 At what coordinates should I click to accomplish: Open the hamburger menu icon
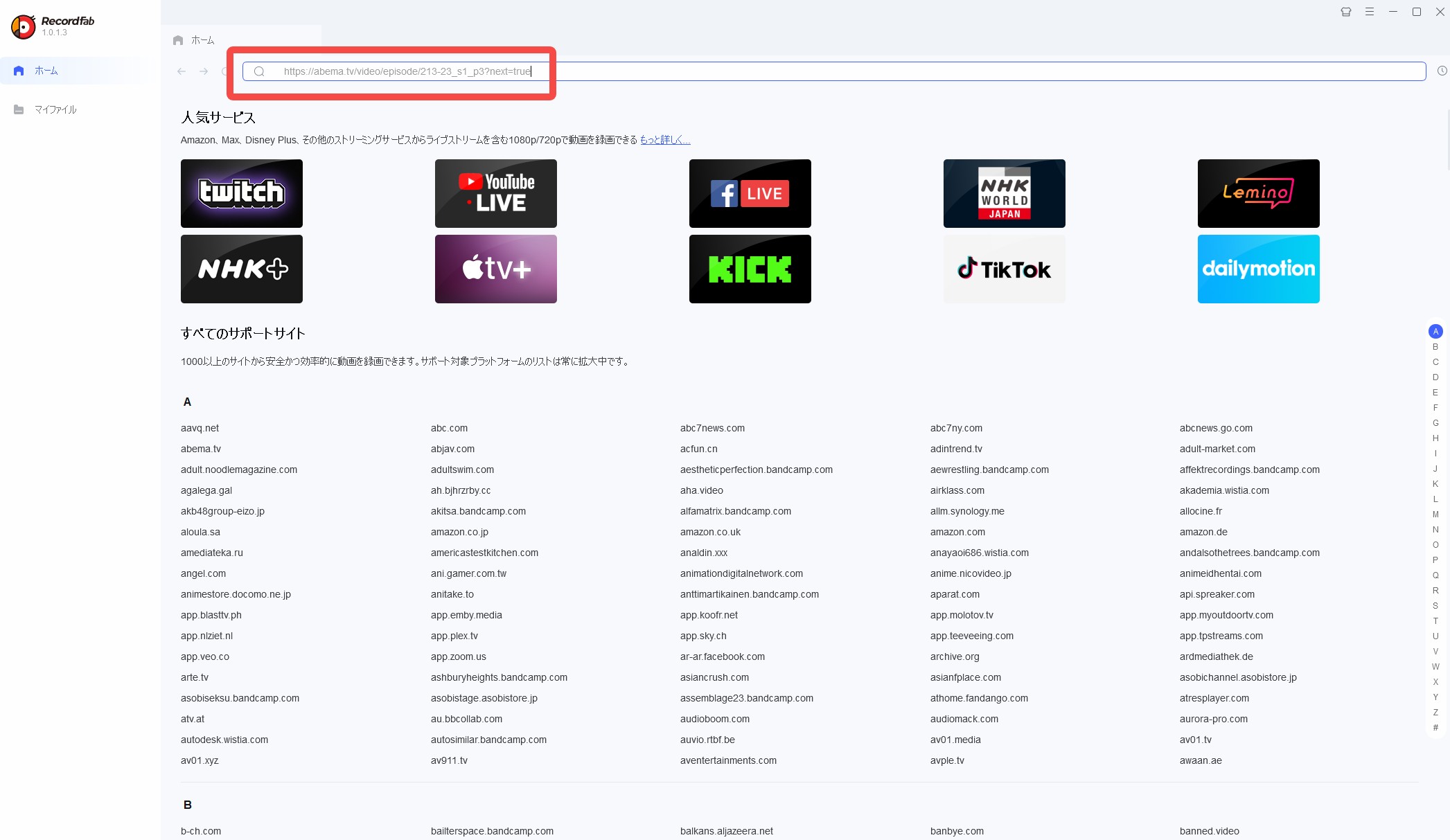coord(1369,12)
